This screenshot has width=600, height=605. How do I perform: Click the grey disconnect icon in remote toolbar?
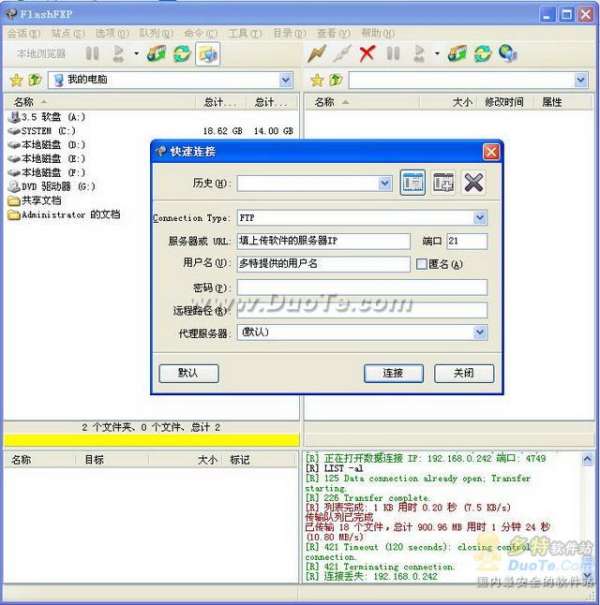pos(342,54)
